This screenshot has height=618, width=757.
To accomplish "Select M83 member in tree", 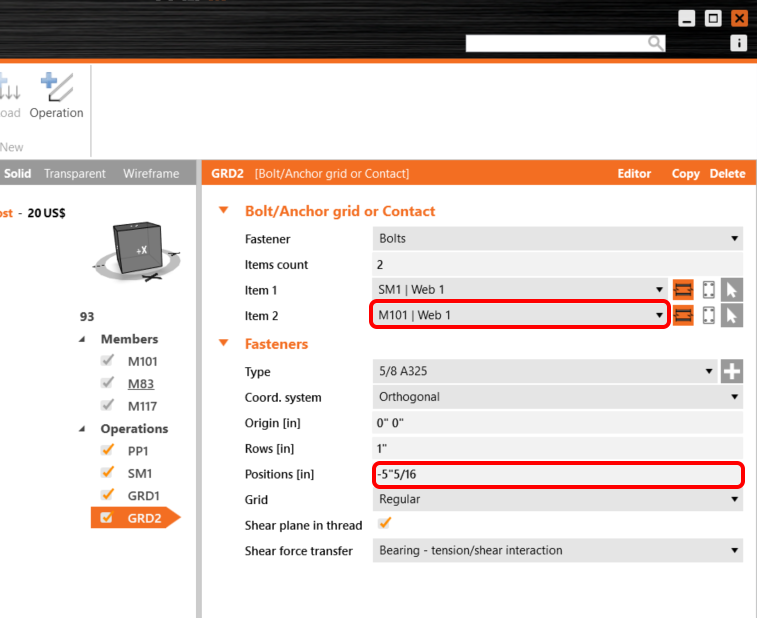I will click(x=140, y=384).
